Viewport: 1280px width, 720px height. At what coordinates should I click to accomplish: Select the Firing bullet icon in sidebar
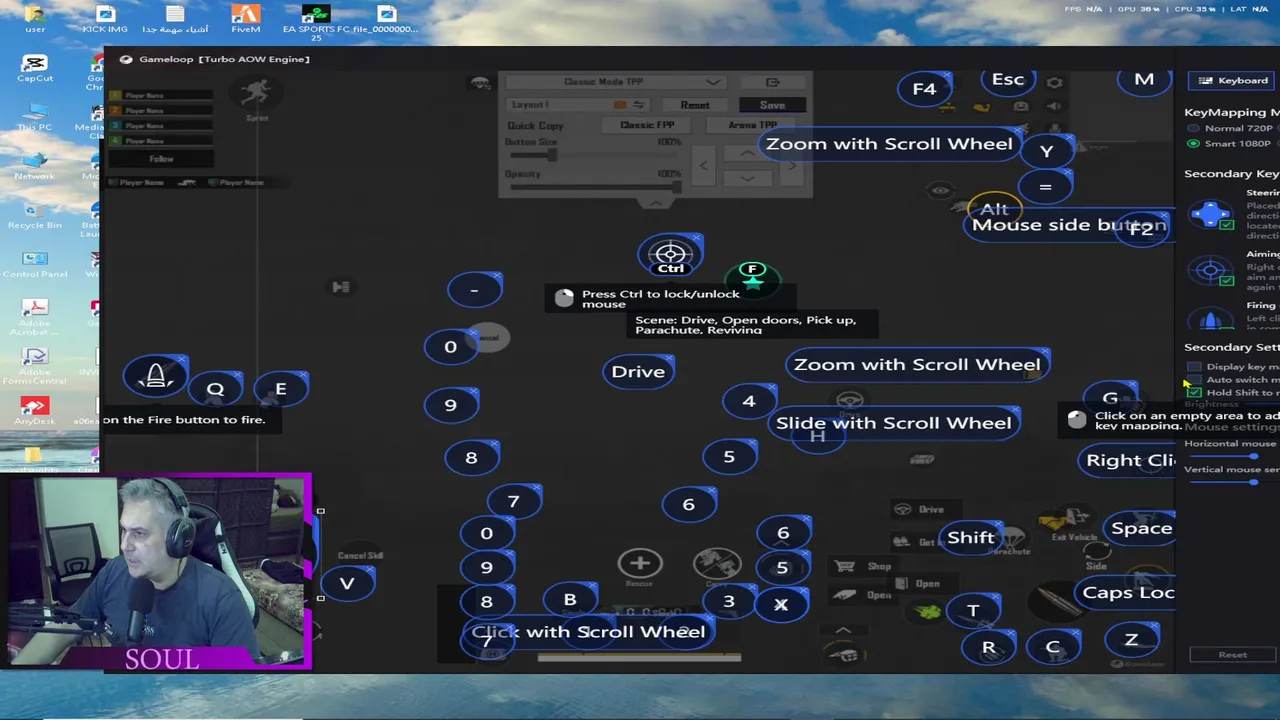(x=1211, y=320)
